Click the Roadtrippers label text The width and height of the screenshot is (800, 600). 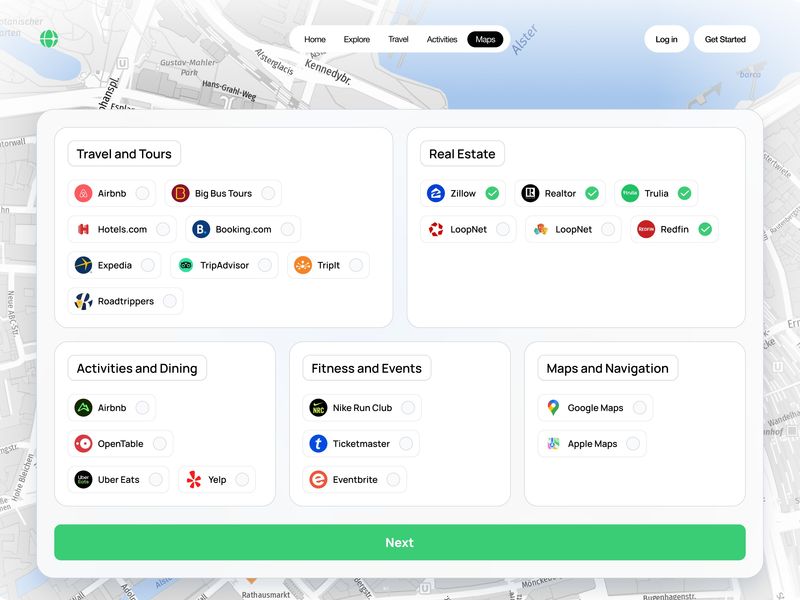point(126,301)
